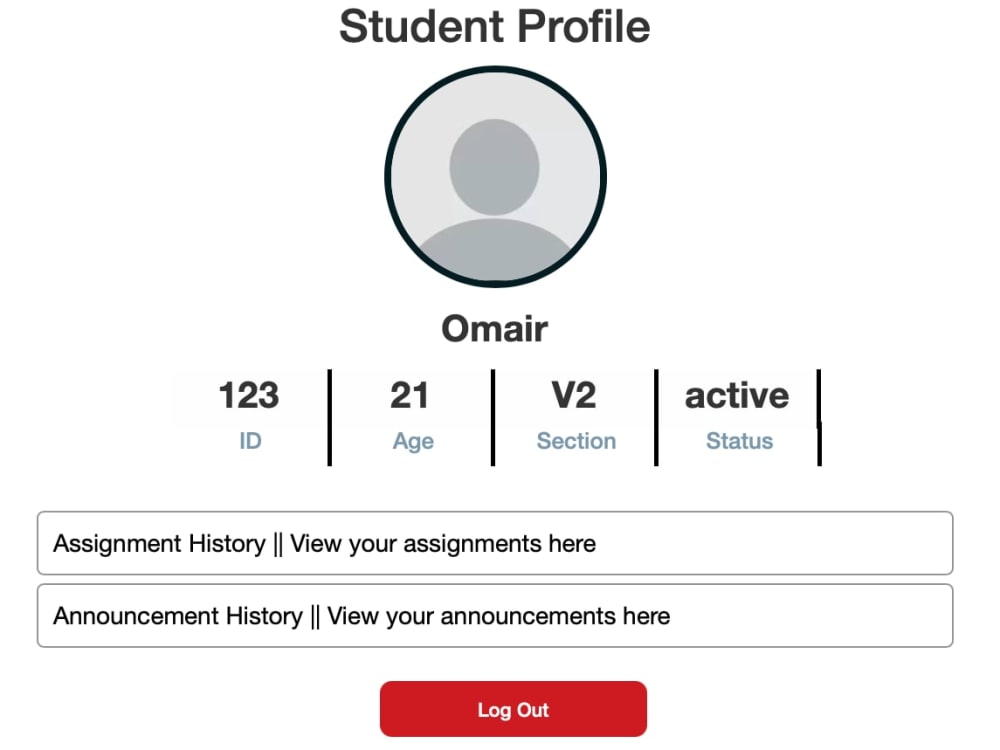The width and height of the screenshot is (1000, 750).
Task: Click the Student Profile heading
Action: coord(495,27)
